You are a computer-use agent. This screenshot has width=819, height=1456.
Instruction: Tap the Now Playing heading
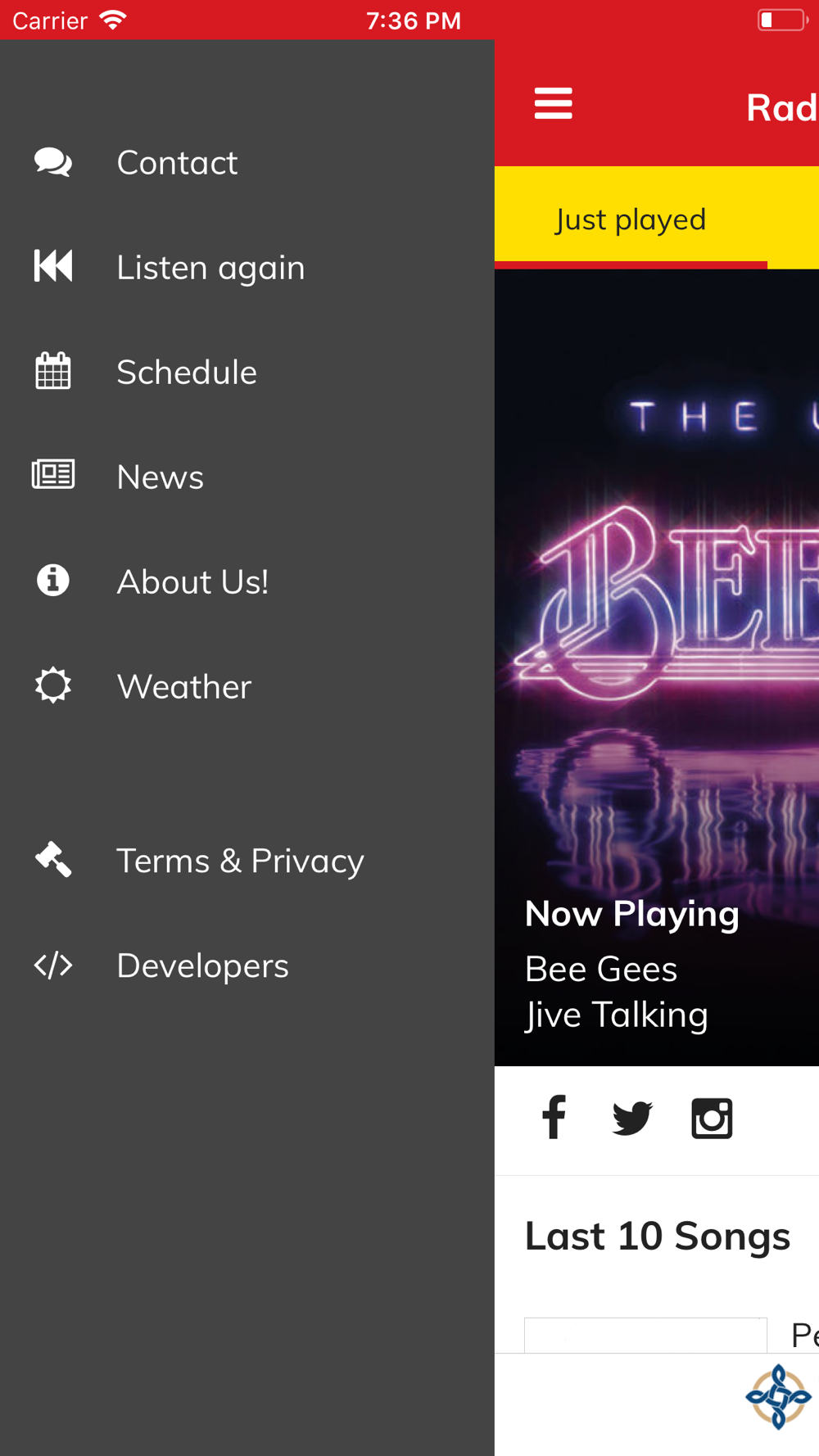pos(631,914)
